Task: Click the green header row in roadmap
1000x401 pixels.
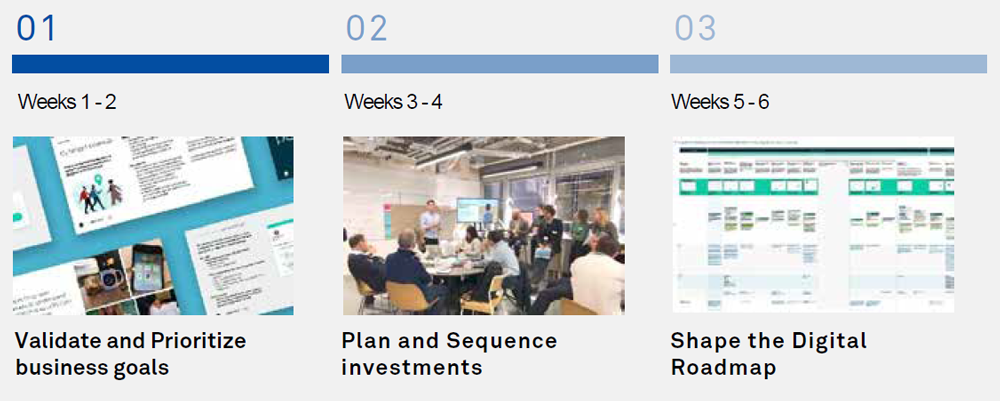Action: tap(812, 186)
